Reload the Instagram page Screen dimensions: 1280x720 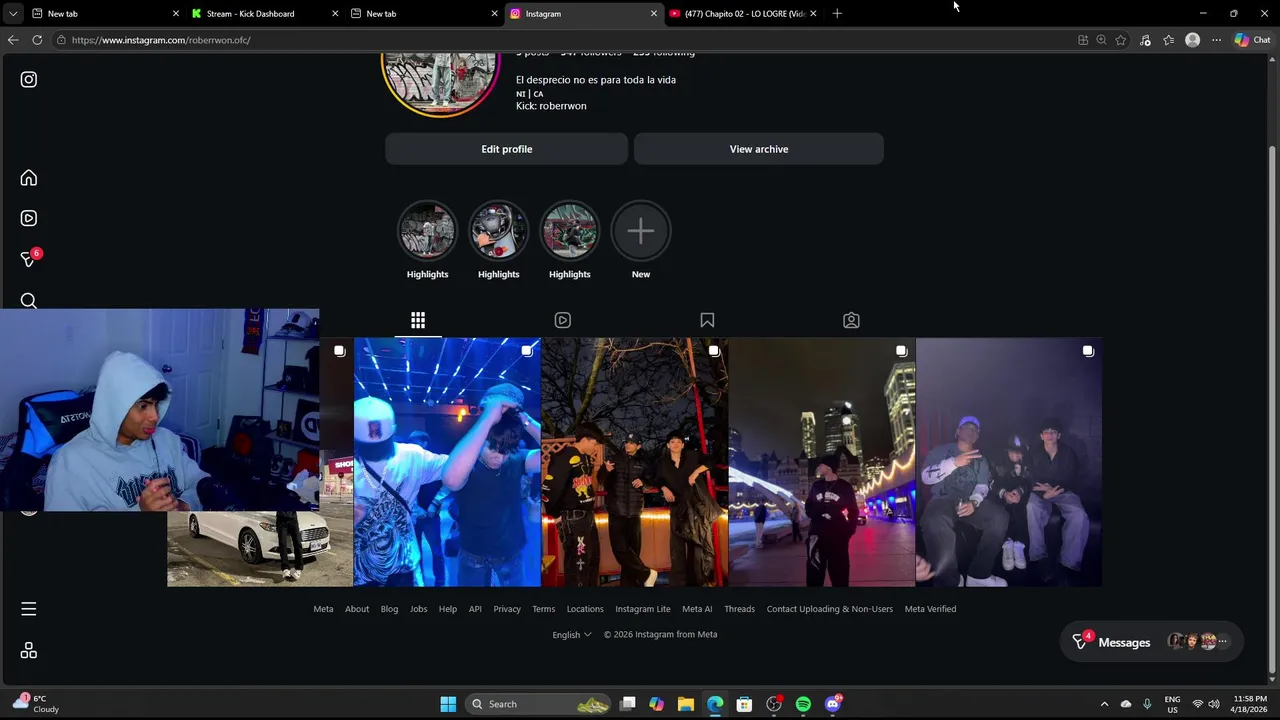pyautogui.click(x=37, y=40)
